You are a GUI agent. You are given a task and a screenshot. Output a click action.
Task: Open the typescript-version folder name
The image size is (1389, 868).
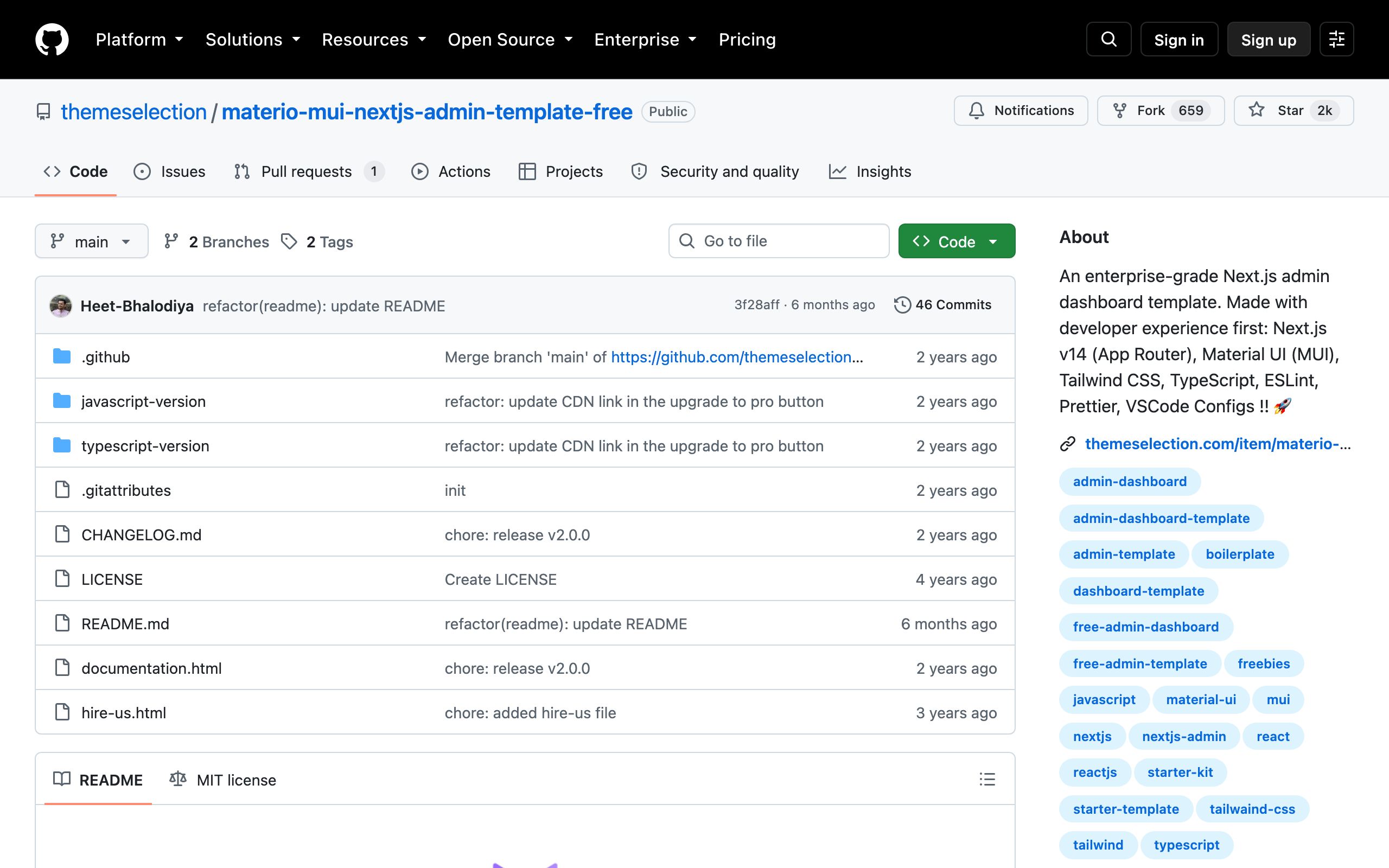point(145,446)
